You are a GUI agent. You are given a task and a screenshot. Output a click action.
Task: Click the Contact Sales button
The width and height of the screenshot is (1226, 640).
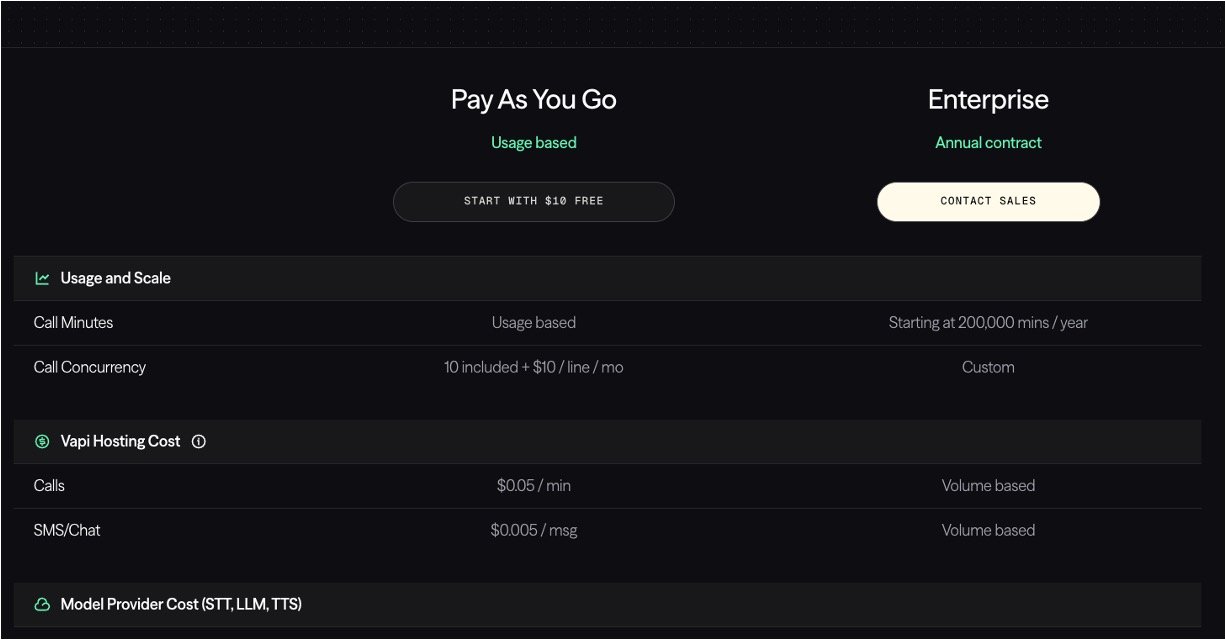tap(988, 201)
